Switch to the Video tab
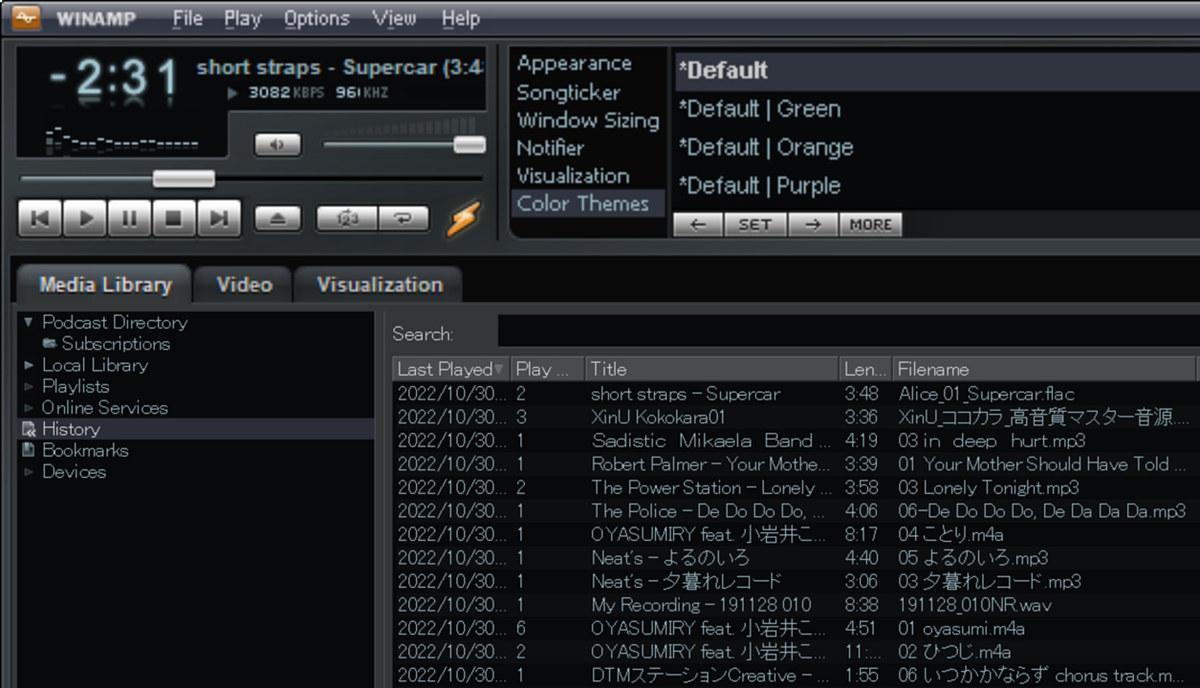 244,284
